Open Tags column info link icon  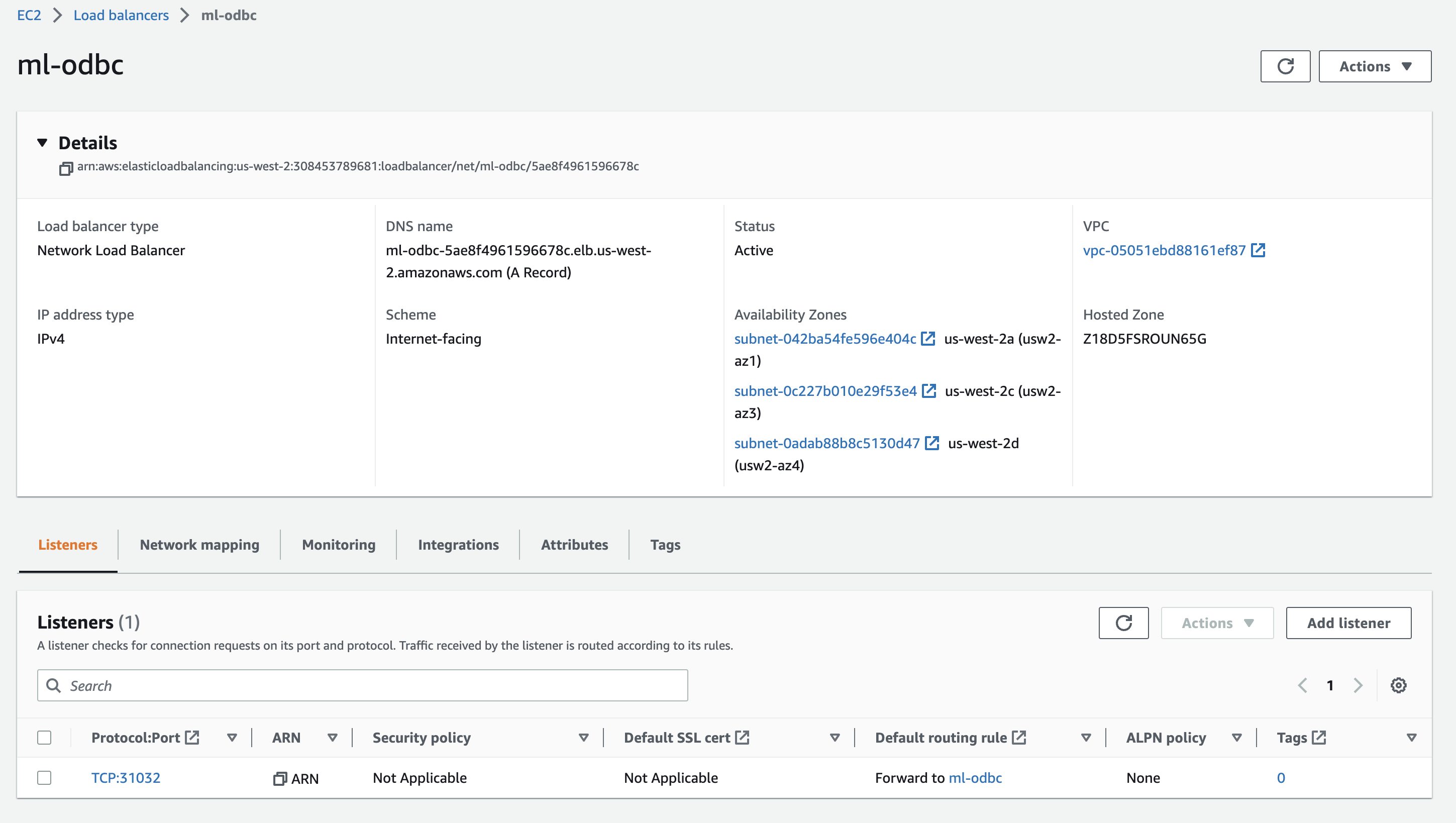1319,737
